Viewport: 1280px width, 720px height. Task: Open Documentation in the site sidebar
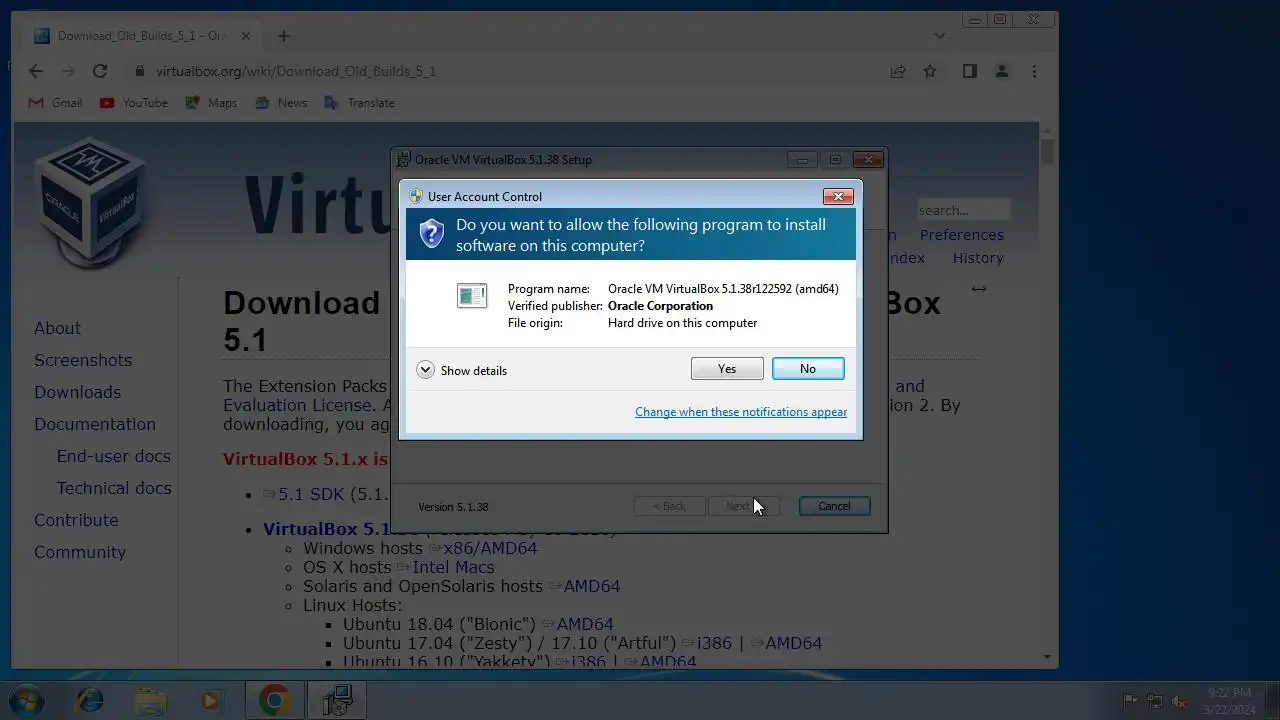(x=95, y=424)
